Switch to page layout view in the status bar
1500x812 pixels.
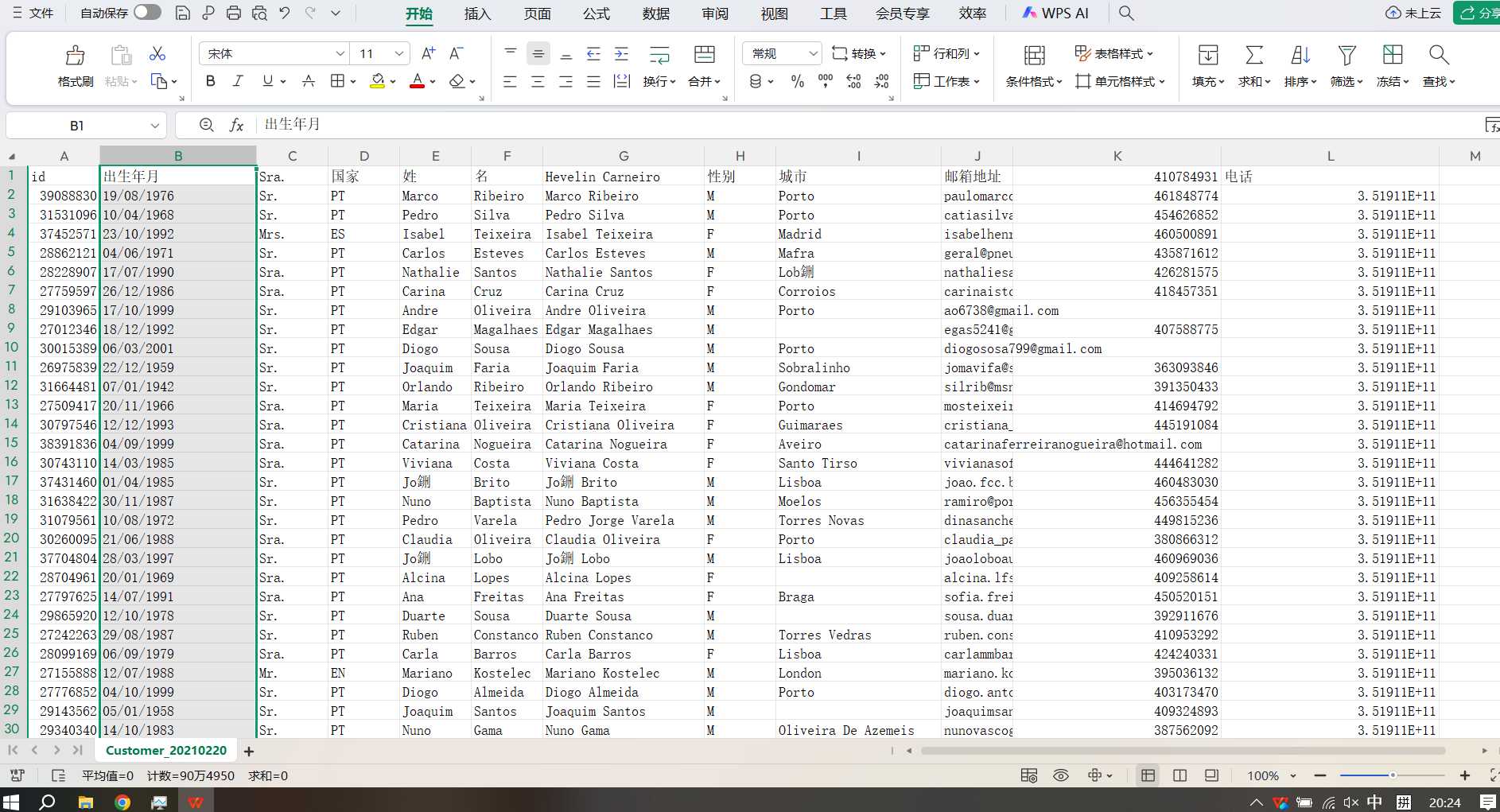click(x=1179, y=775)
